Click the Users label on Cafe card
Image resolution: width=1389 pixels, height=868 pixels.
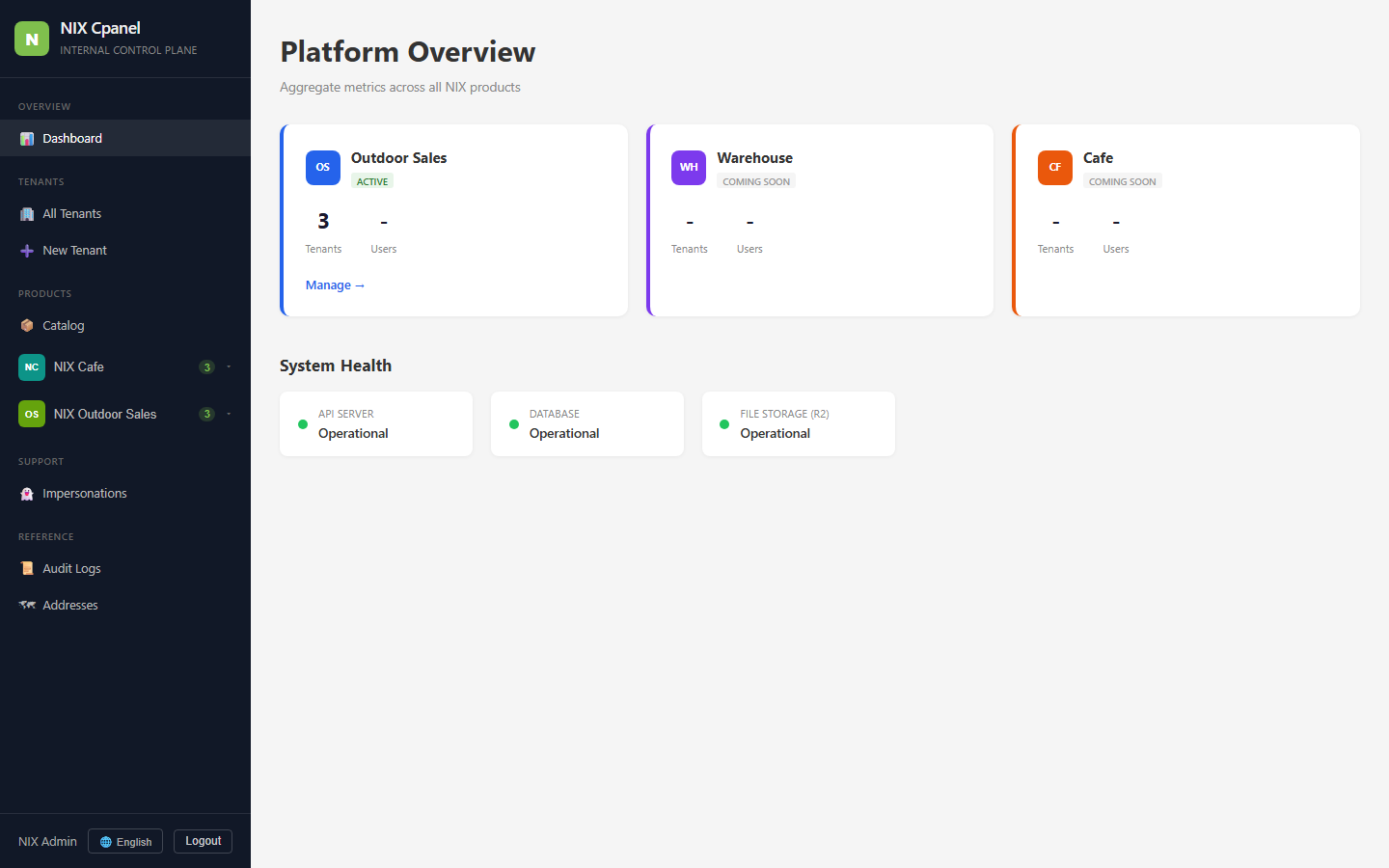[x=1116, y=250]
